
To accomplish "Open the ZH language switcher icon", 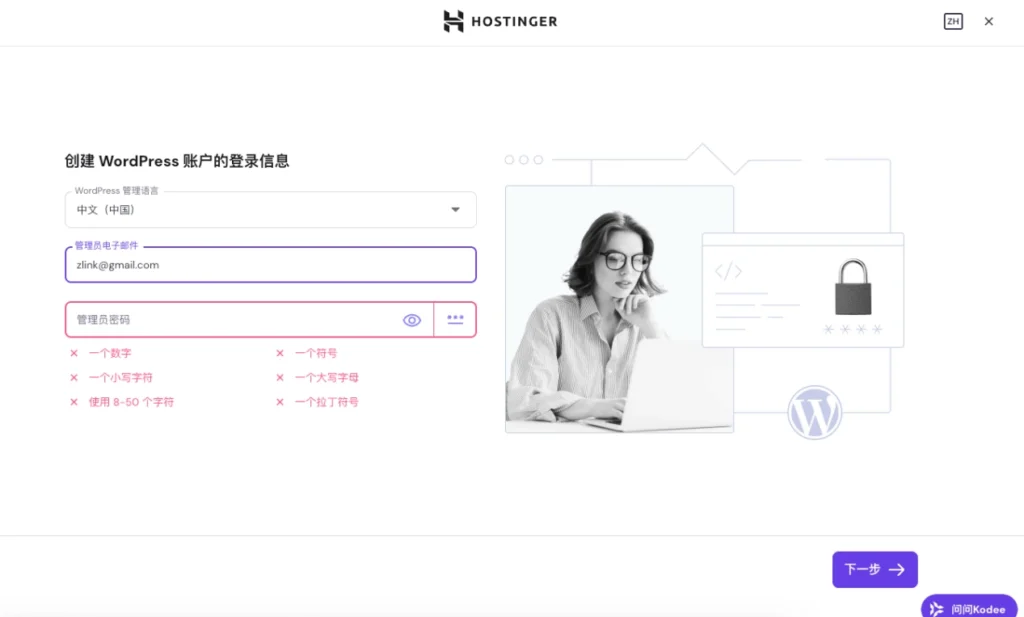I will click(953, 22).
